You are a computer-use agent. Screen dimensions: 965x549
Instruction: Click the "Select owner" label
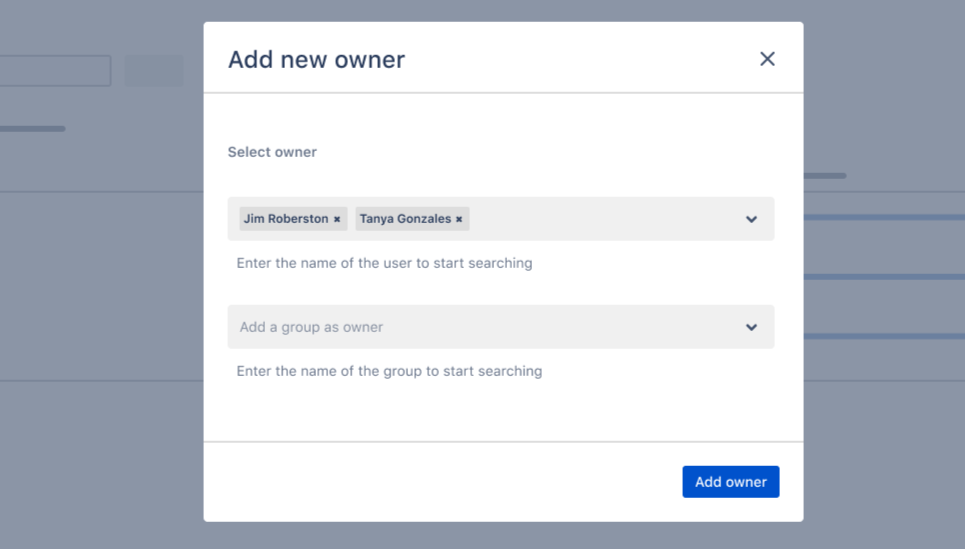pyautogui.click(x=272, y=152)
